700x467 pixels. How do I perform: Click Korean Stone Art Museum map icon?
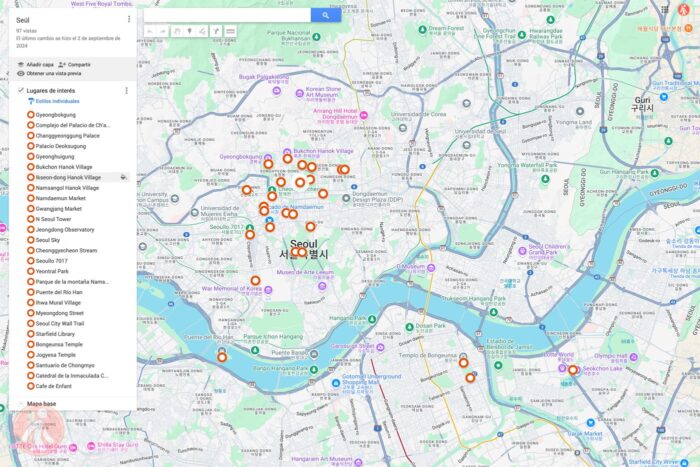coord(300,94)
